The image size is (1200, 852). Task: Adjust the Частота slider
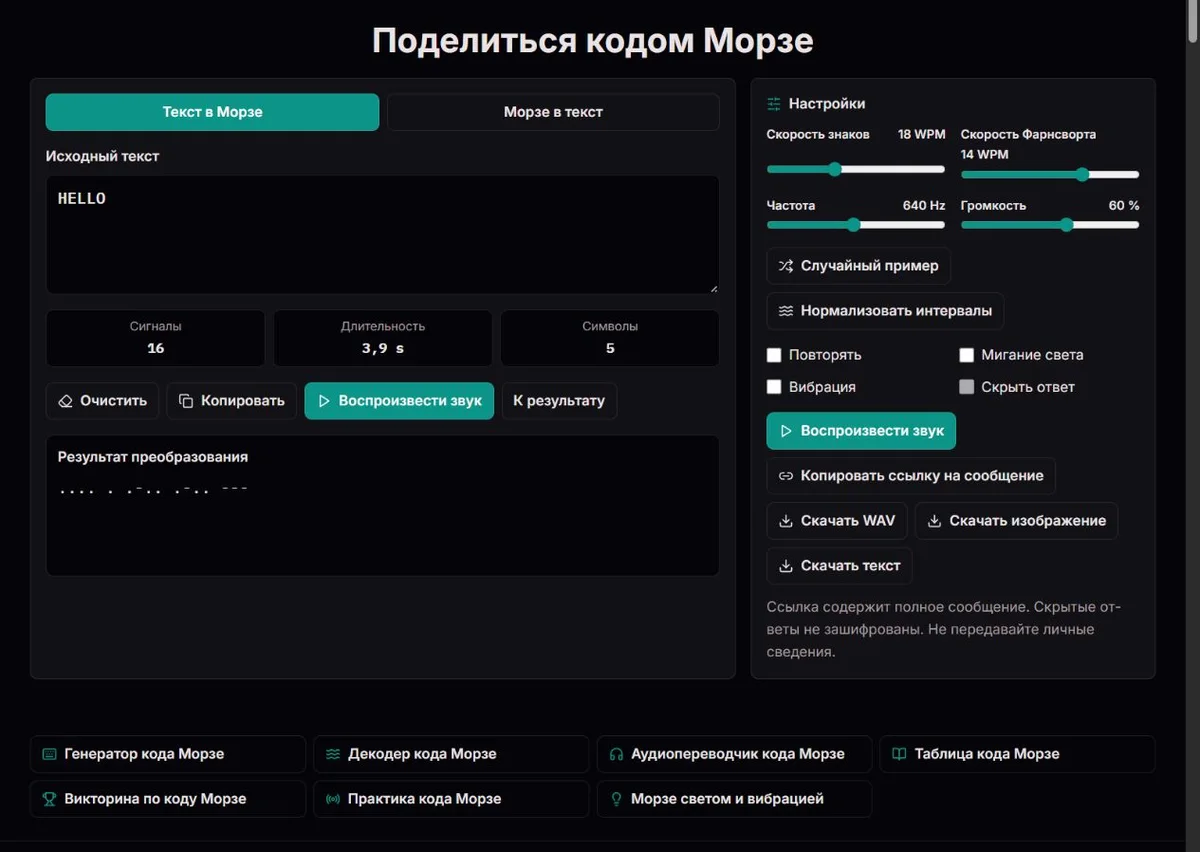click(x=855, y=225)
